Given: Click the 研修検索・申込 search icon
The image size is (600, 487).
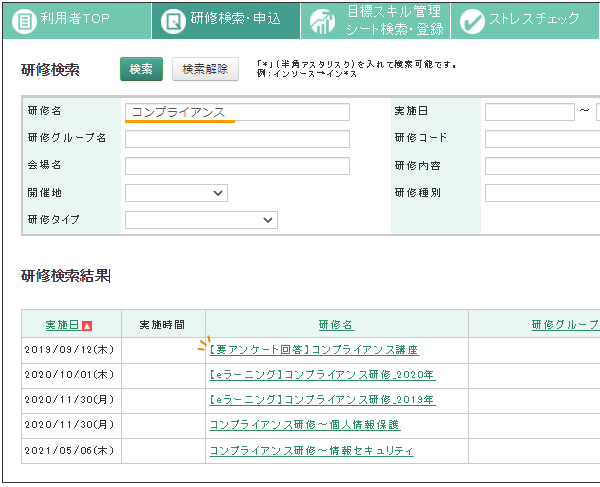Looking at the screenshot, I should point(173,22).
